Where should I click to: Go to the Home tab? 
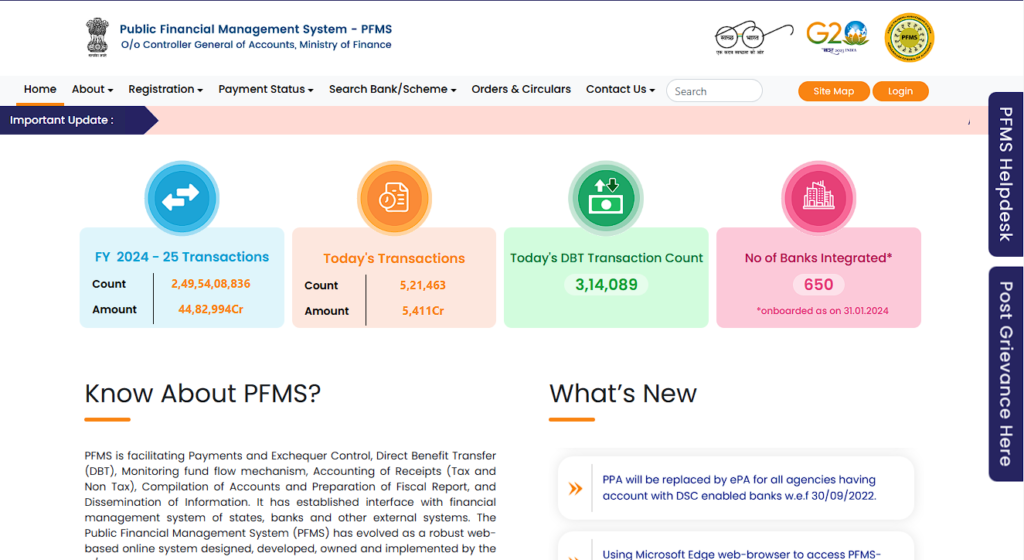[40, 89]
